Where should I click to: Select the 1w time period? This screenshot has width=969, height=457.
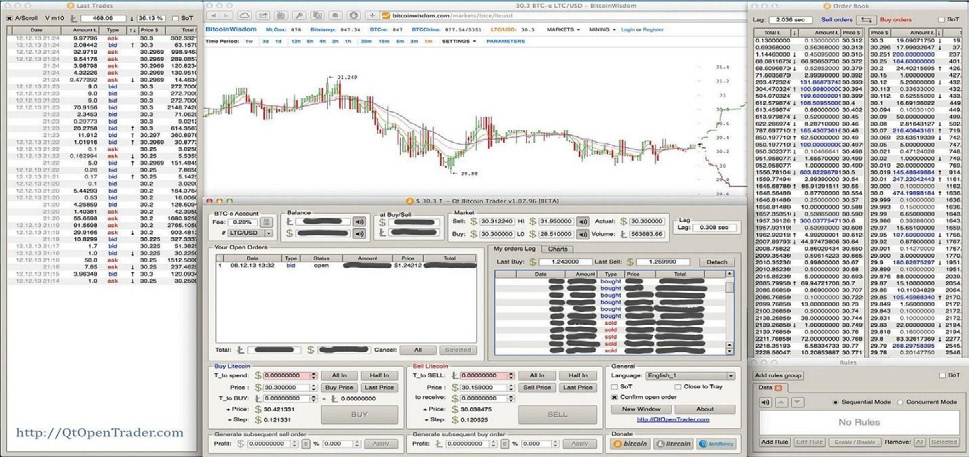(x=248, y=41)
